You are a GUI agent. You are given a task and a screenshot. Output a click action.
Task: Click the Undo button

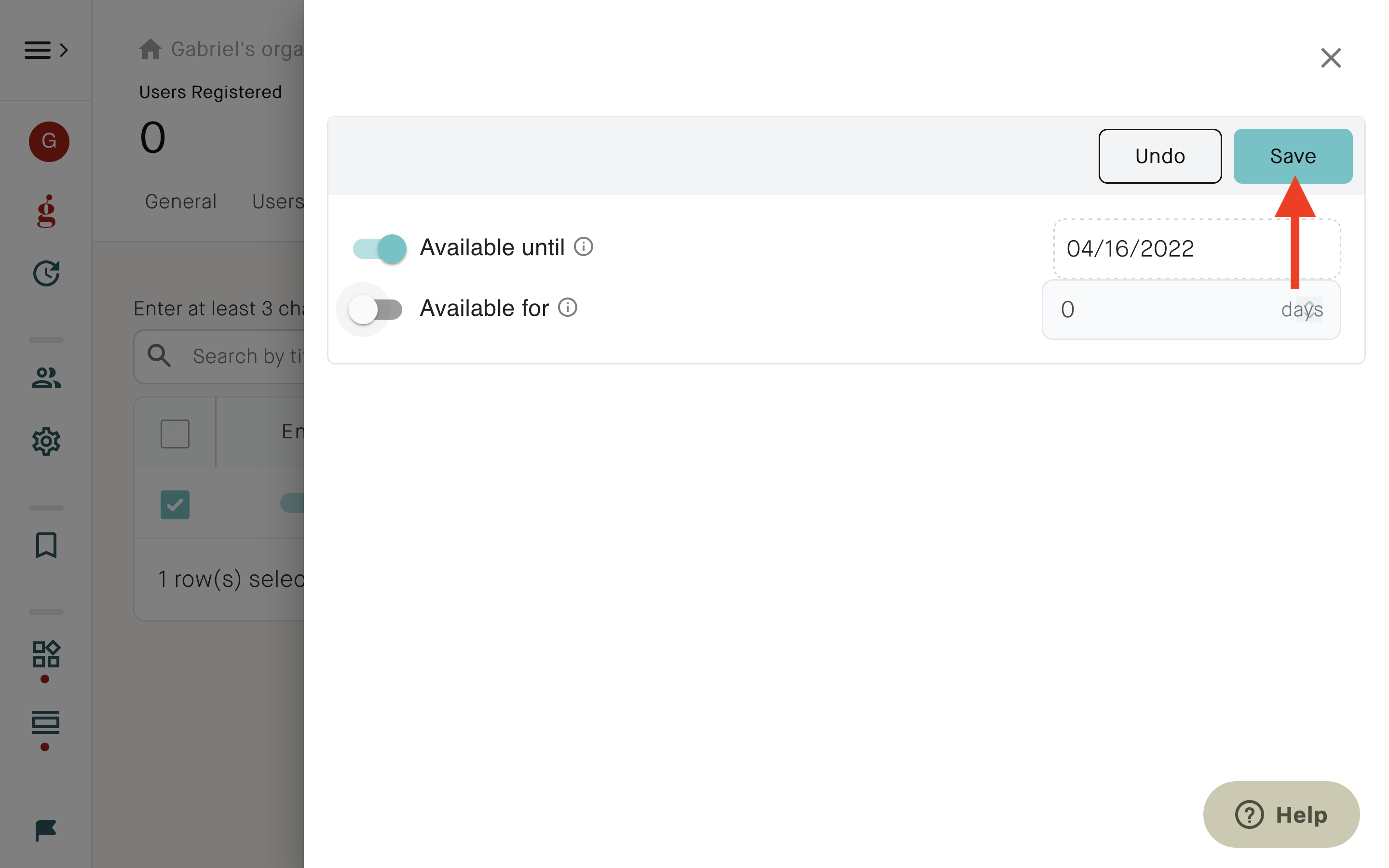pyautogui.click(x=1160, y=156)
